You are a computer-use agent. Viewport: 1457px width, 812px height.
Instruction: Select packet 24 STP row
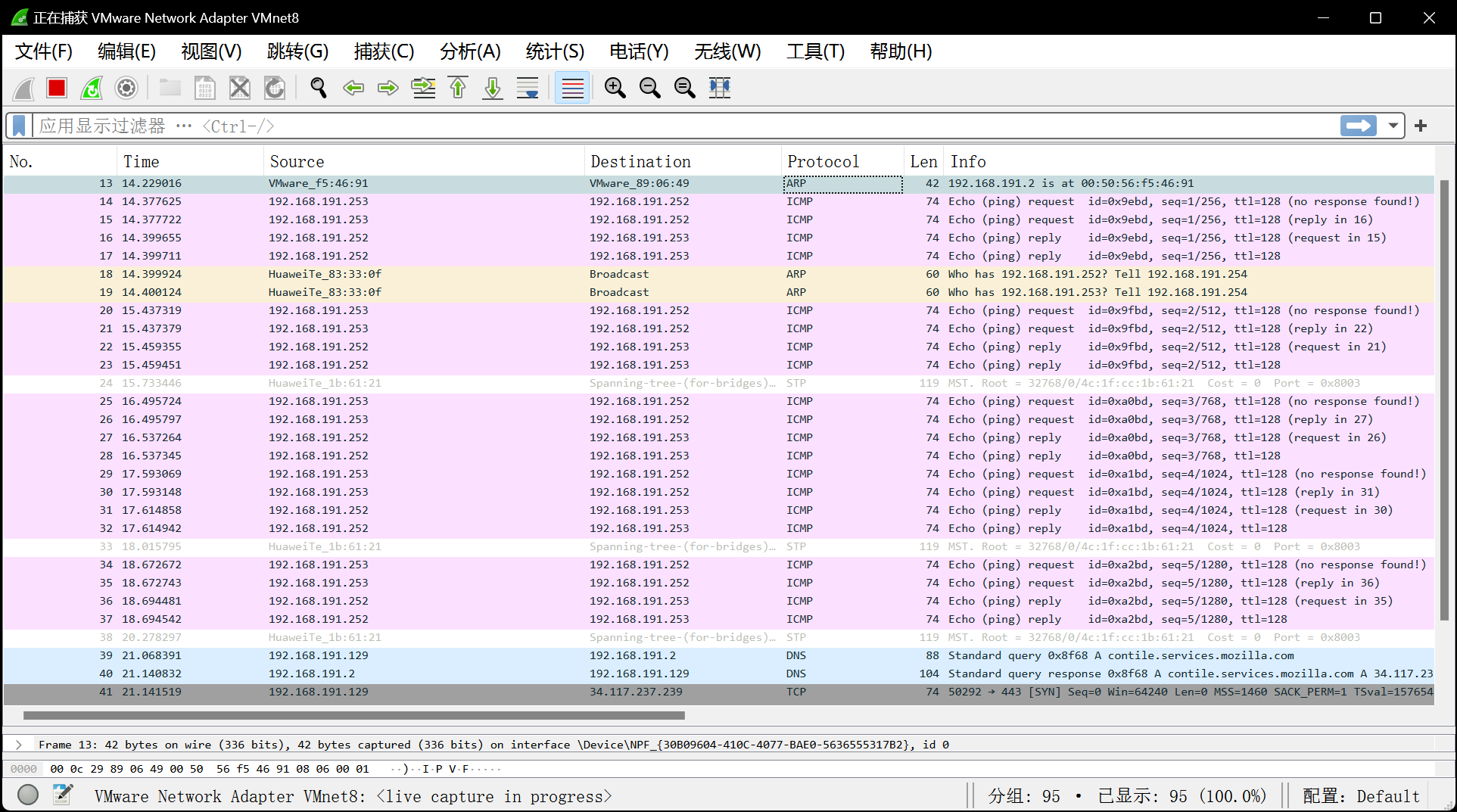[719, 383]
